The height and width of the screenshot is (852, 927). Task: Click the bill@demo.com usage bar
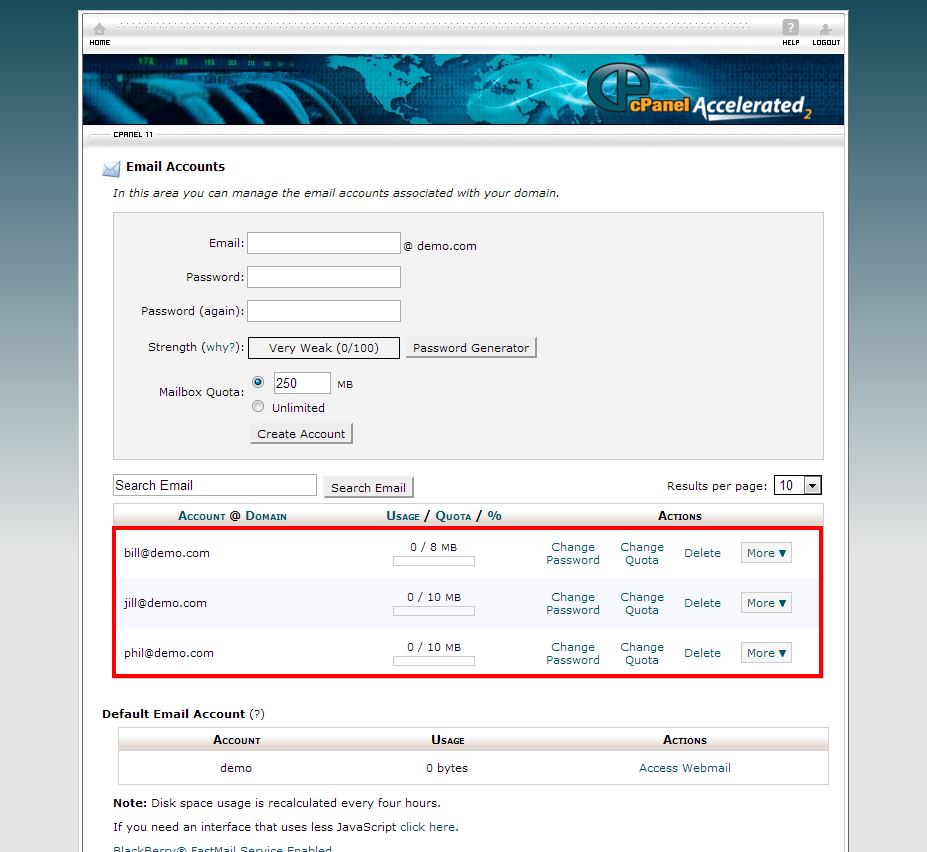click(434, 561)
